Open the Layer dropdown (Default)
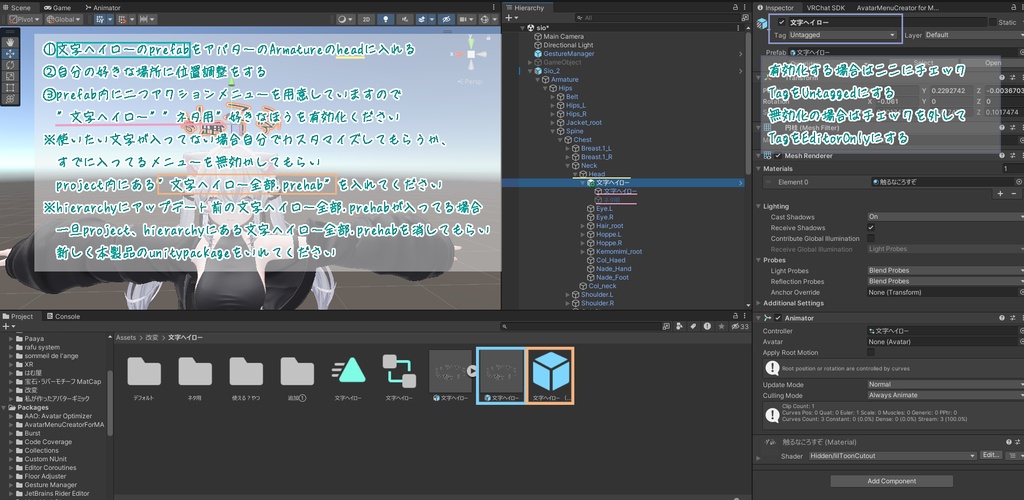The height and width of the screenshot is (500, 1024). [x=974, y=35]
